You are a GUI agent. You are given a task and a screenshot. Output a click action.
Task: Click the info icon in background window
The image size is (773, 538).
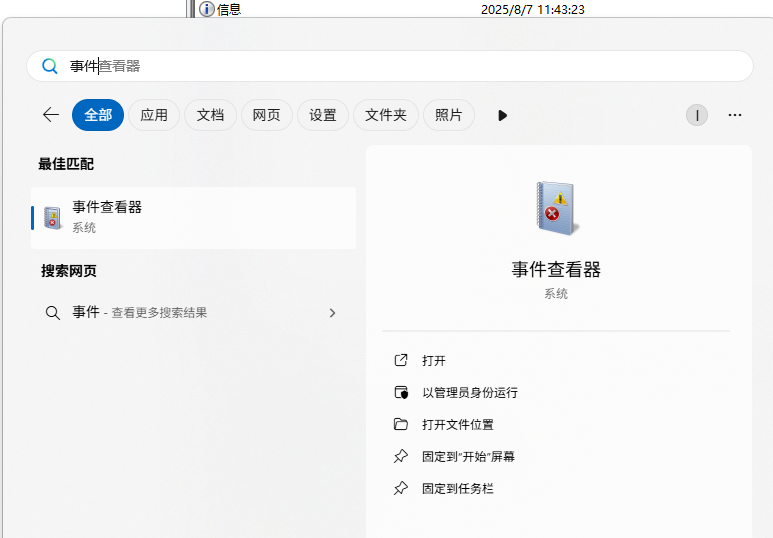207,9
